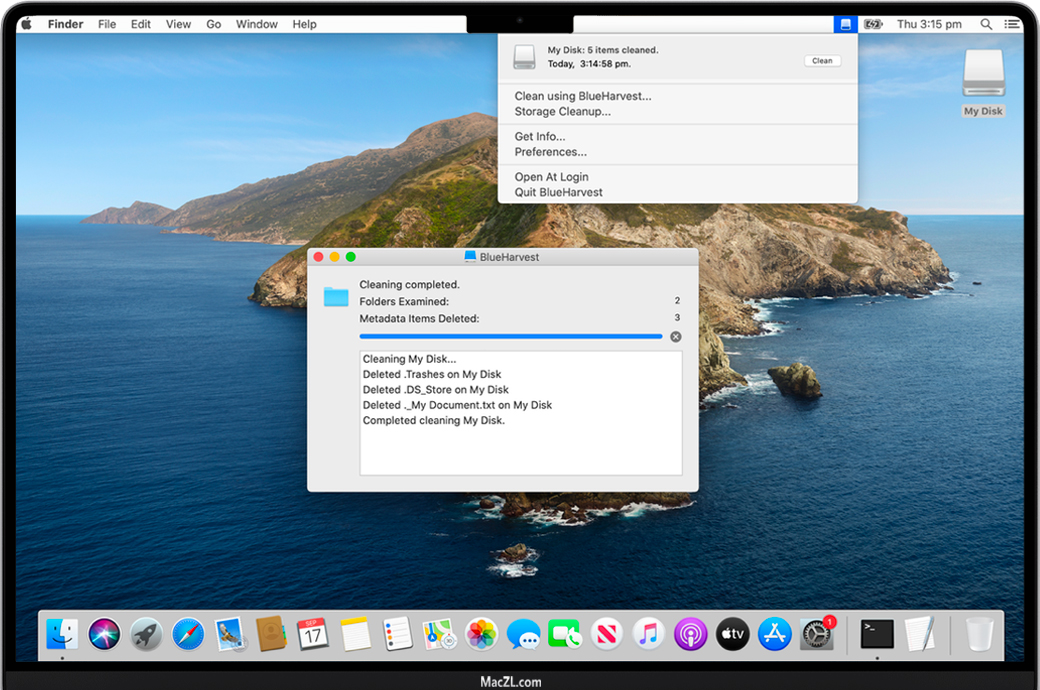Launch Safari from the Dock
This screenshot has height=690, width=1040.
tap(188, 633)
